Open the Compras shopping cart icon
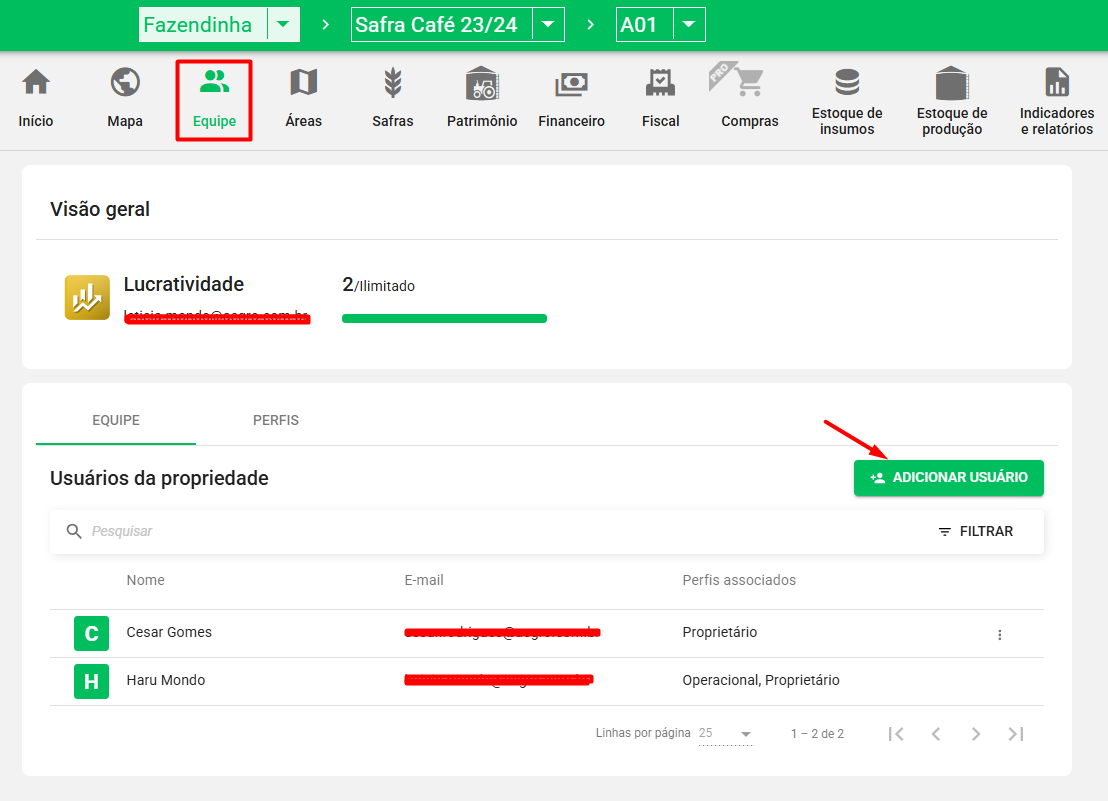This screenshot has height=801, width=1108. [x=749, y=83]
